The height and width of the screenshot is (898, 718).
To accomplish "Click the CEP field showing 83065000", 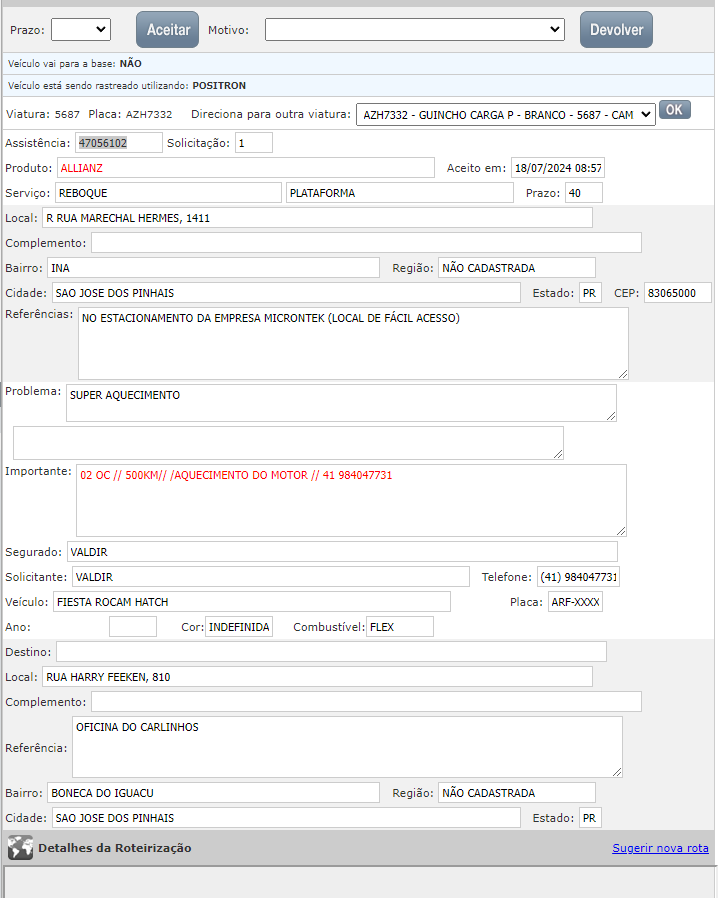I will (x=677, y=293).
